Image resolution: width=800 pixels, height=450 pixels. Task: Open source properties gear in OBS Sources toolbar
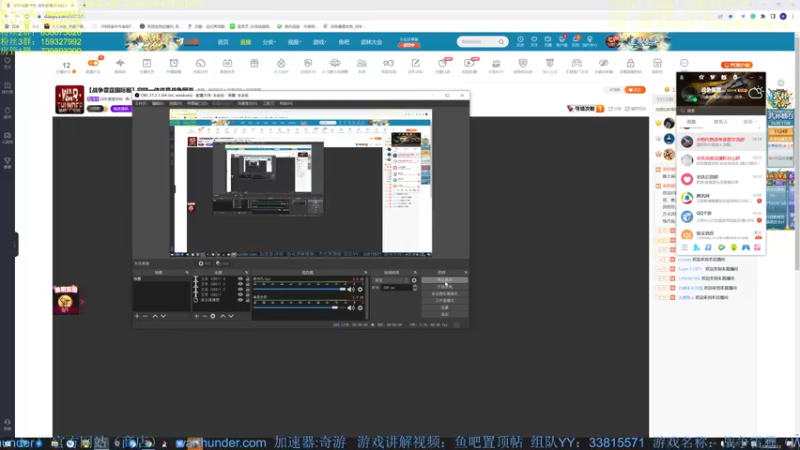pos(213,316)
